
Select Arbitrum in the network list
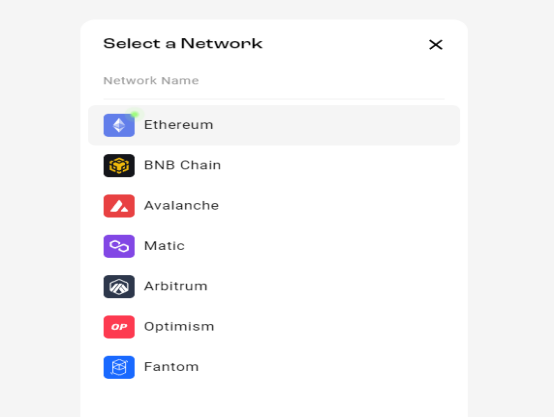pos(176,286)
